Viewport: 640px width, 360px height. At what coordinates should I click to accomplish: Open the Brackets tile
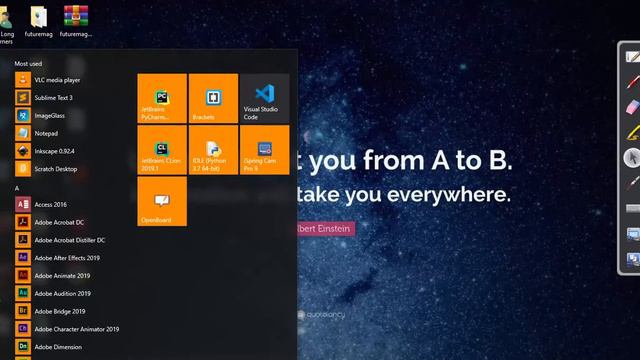tap(213, 98)
